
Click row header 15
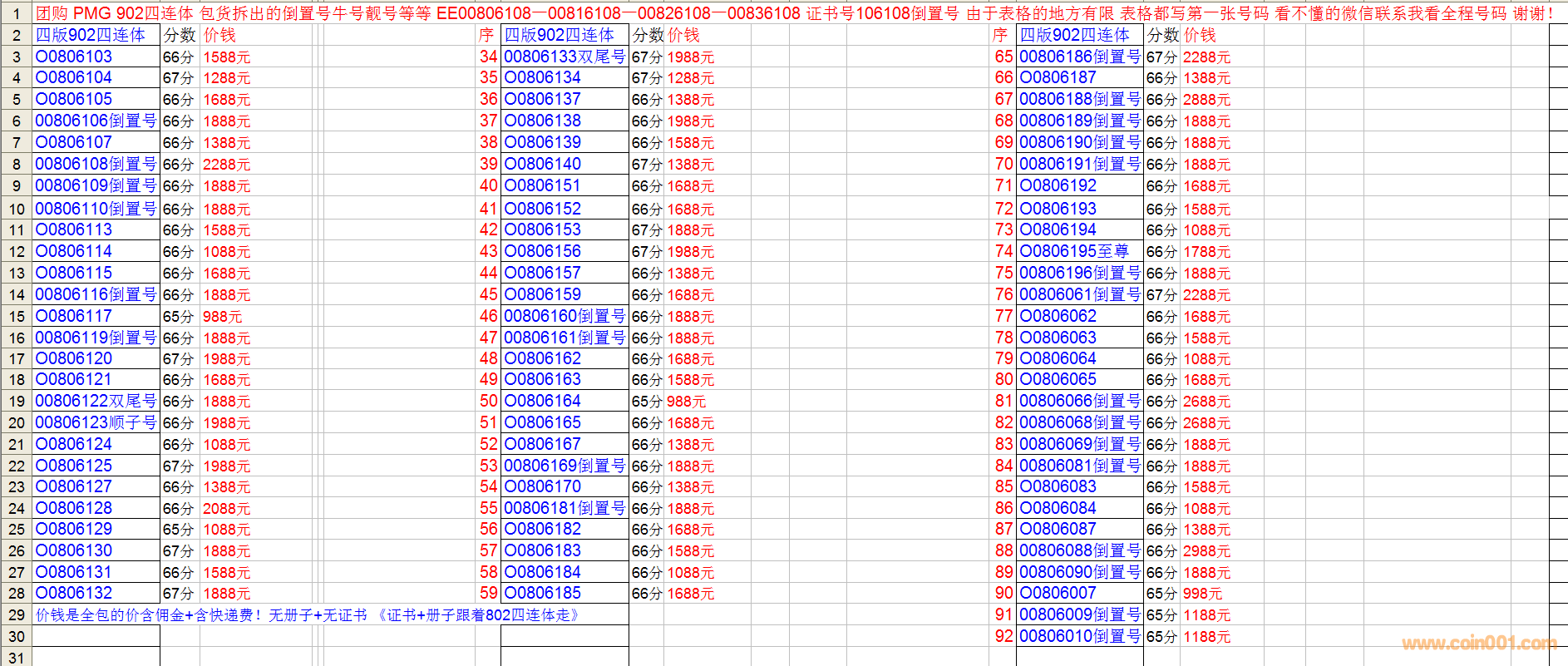click(x=16, y=317)
